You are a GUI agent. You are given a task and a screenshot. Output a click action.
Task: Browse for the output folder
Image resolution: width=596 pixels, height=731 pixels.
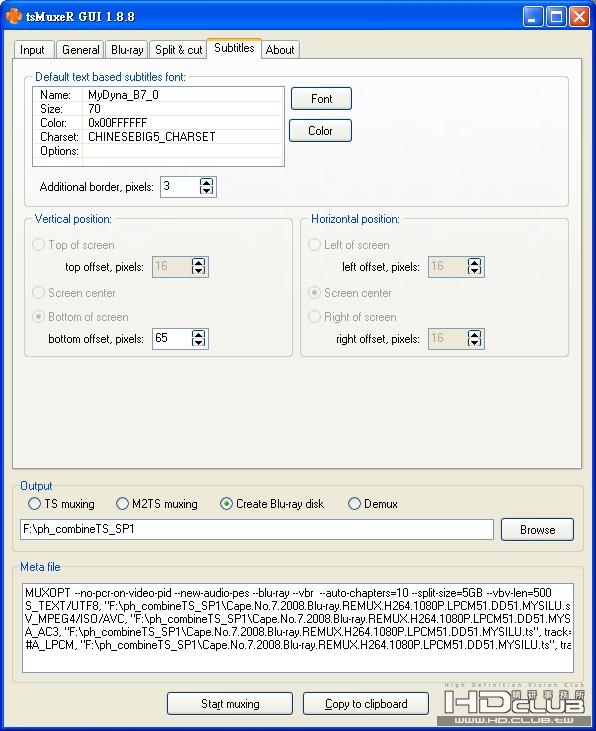point(537,530)
